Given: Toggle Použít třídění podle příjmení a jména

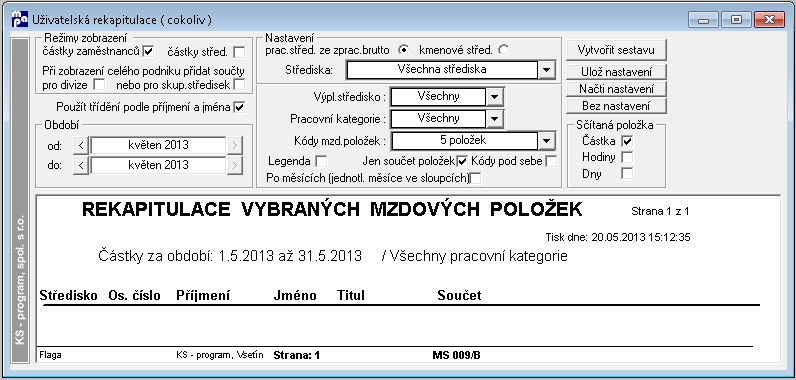Looking at the screenshot, I should tap(239, 108).
